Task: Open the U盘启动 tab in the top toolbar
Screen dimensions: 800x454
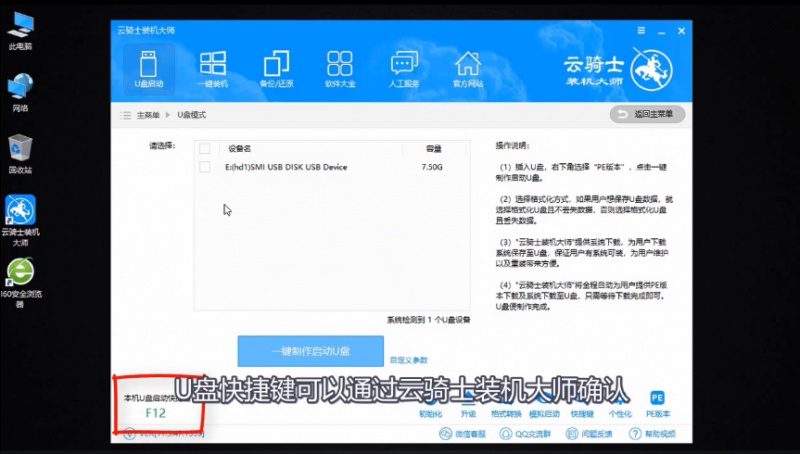Action: pos(148,69)
